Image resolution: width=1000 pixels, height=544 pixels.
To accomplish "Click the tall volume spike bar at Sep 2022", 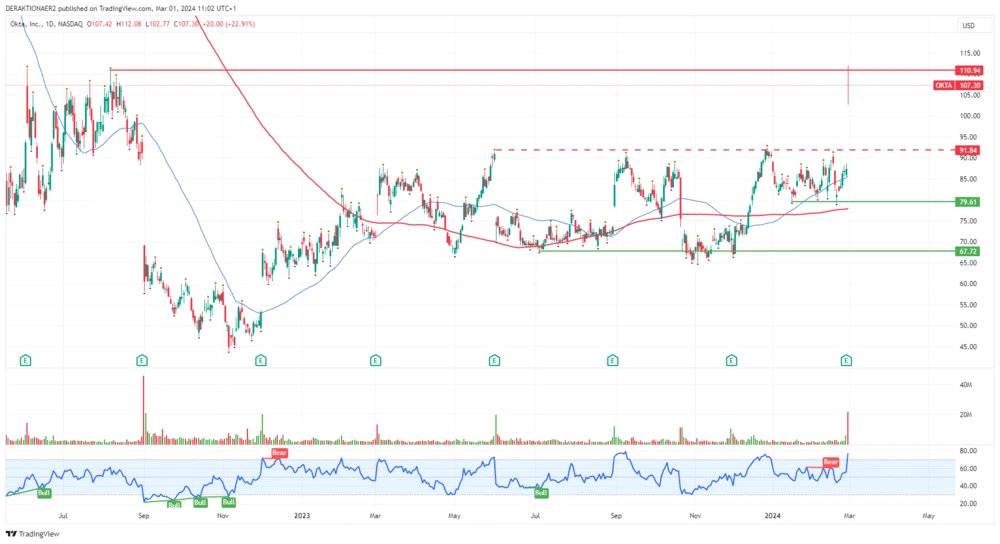I will (143, 409).
